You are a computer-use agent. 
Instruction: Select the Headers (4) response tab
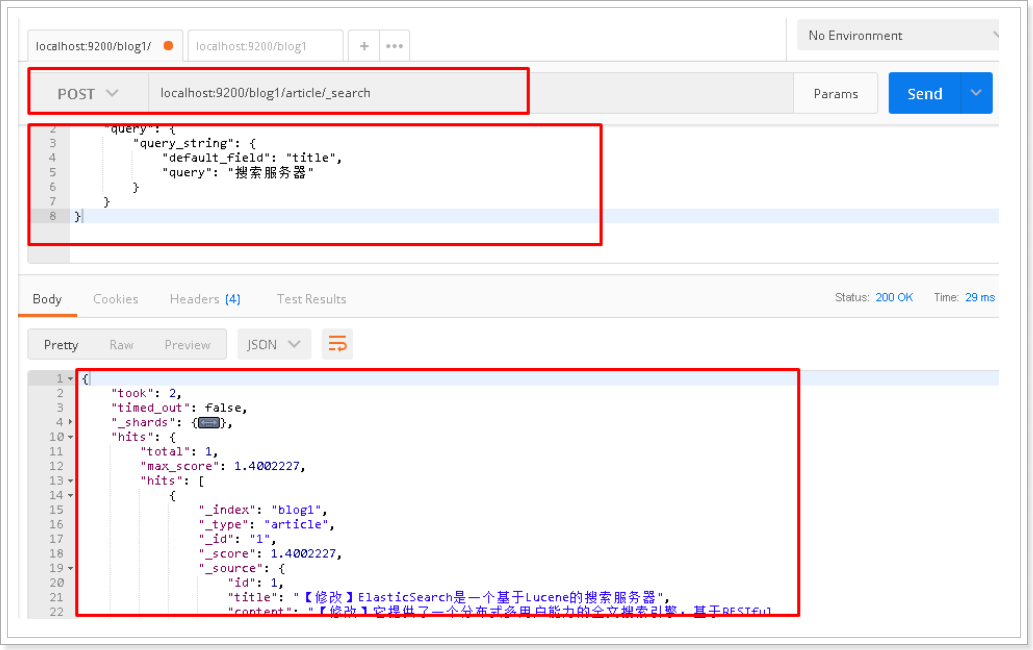(205, 299)
